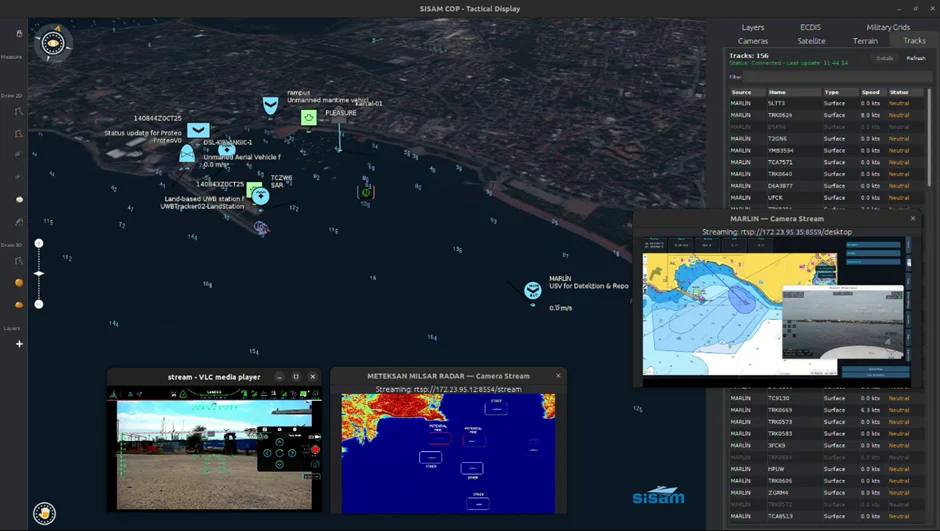This screenshot has width=940, height=531.
Task: Select track row SLTT3
Action: pos(827,104)
